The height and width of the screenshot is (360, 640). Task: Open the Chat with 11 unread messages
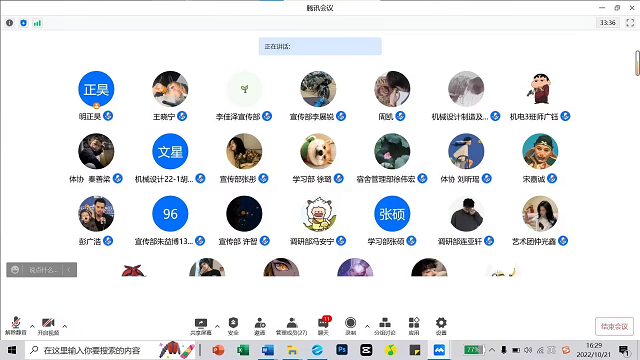tap(324, 326)
